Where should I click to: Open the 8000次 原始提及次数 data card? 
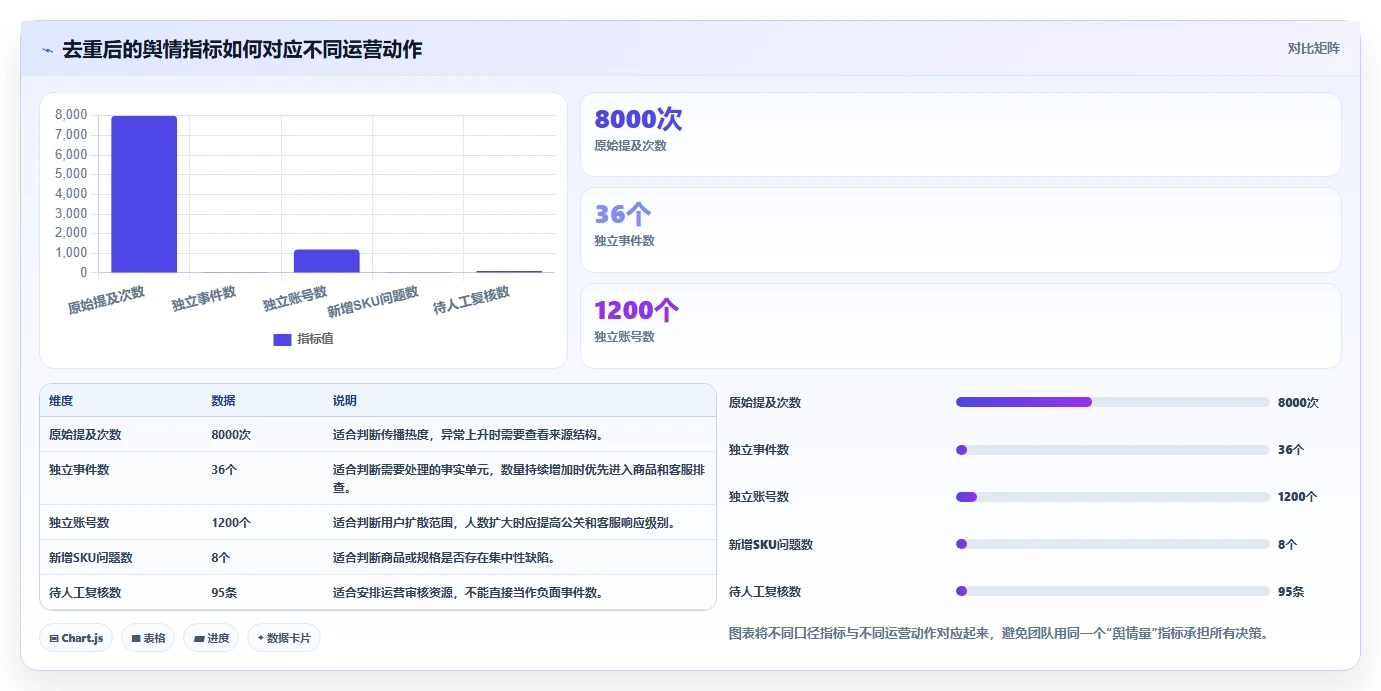960,135
